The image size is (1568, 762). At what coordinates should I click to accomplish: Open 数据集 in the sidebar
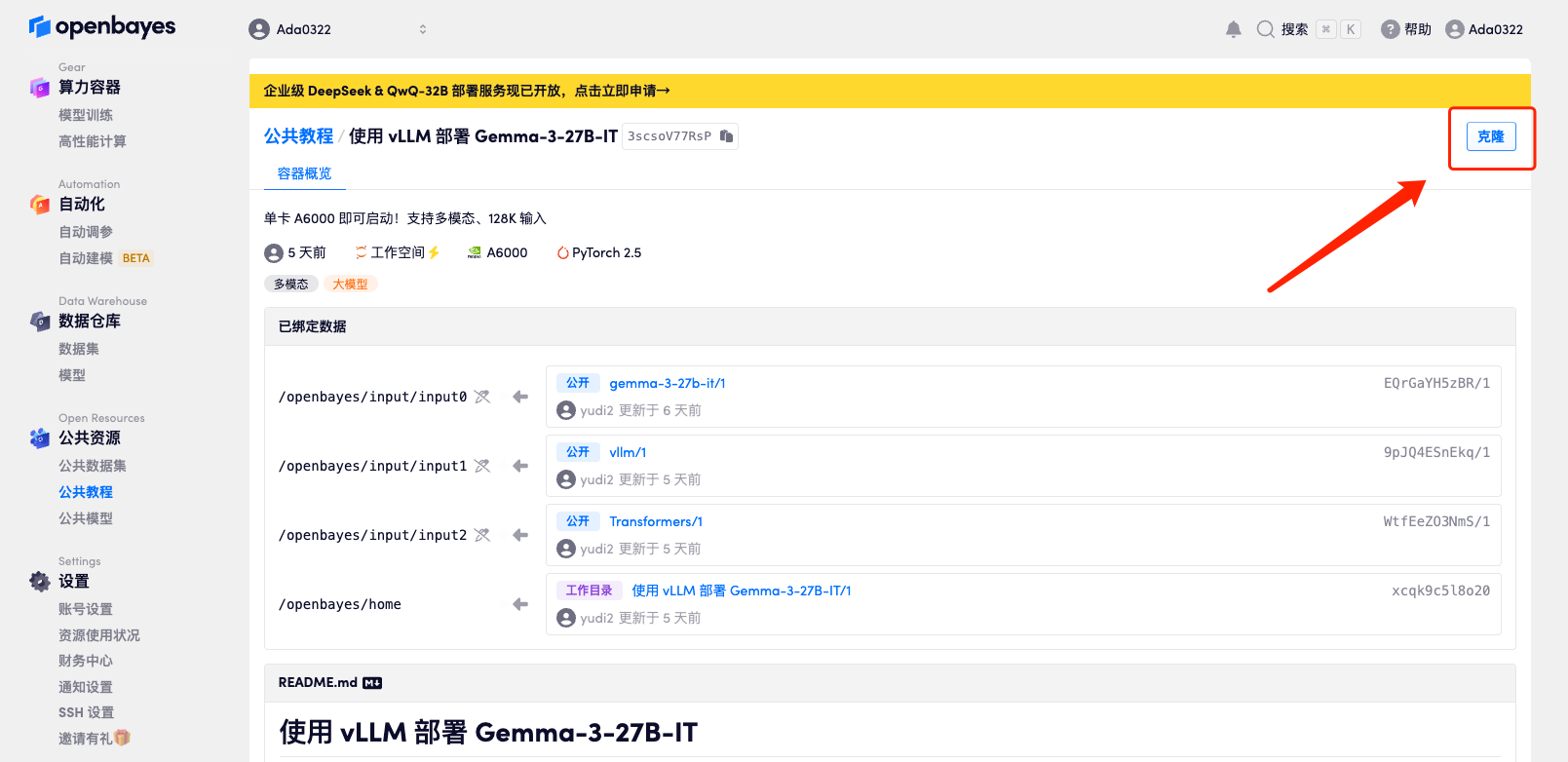pos(79,349)
